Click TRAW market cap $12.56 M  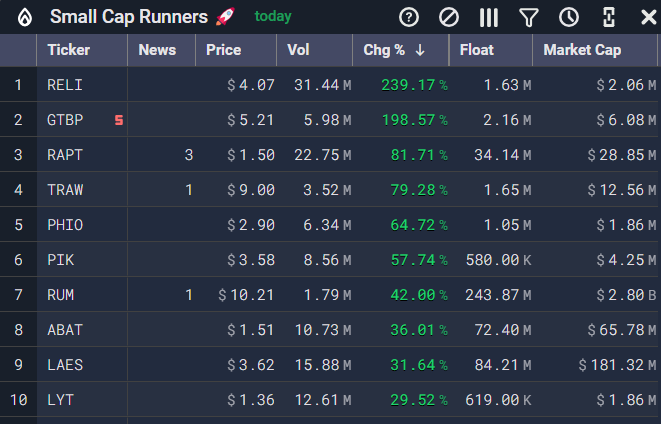pos(622,190)
